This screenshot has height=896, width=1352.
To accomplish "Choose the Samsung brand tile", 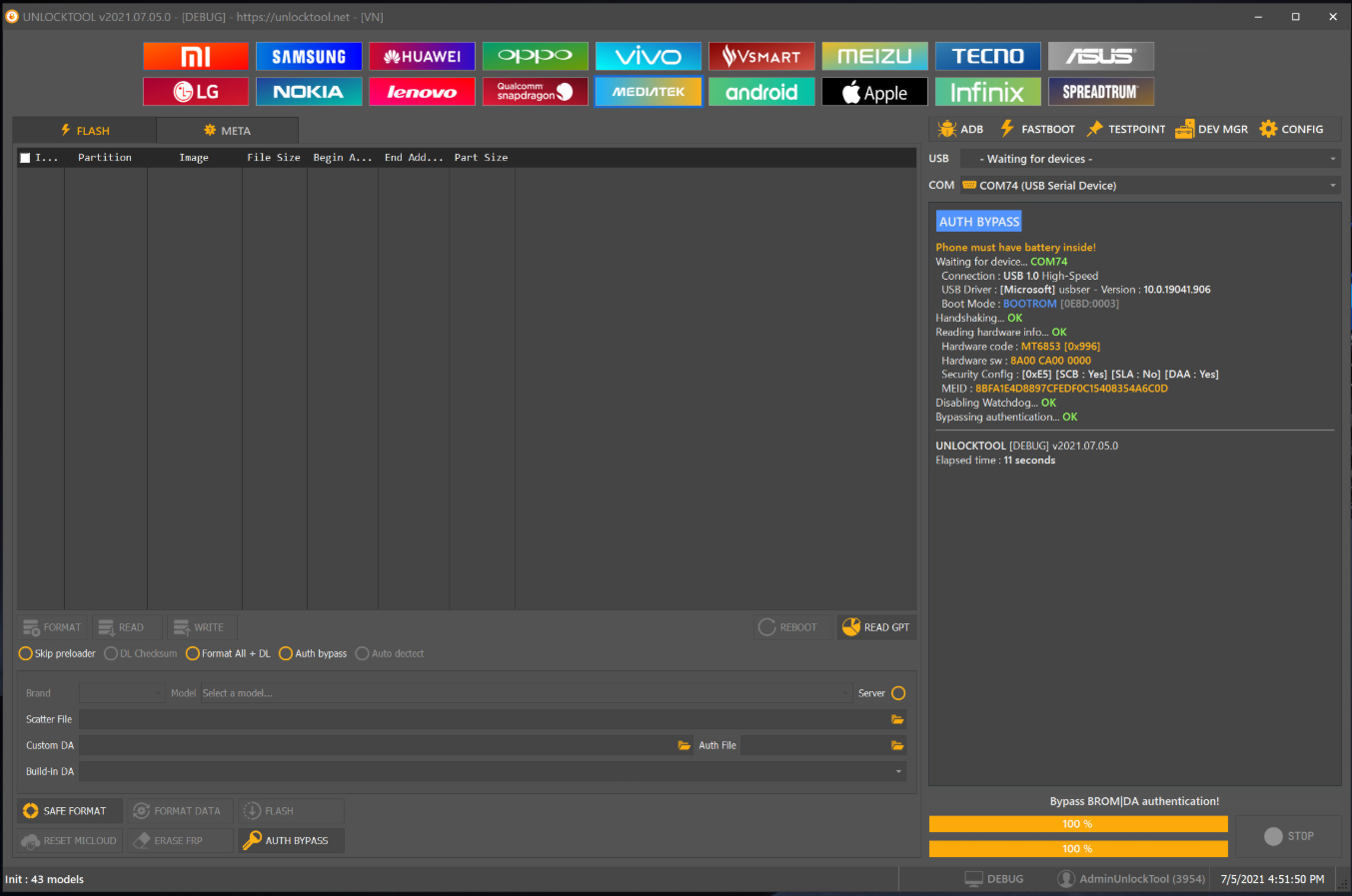I will click(309, 56).
